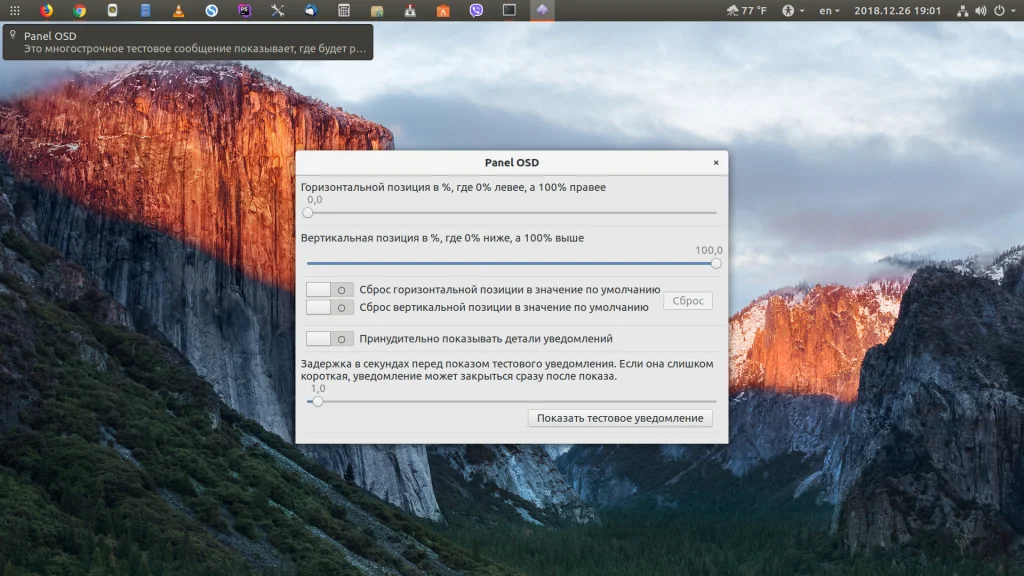Open the accessibility menu dropdown
1024x576 pixels.
click(x=792, y=11)
